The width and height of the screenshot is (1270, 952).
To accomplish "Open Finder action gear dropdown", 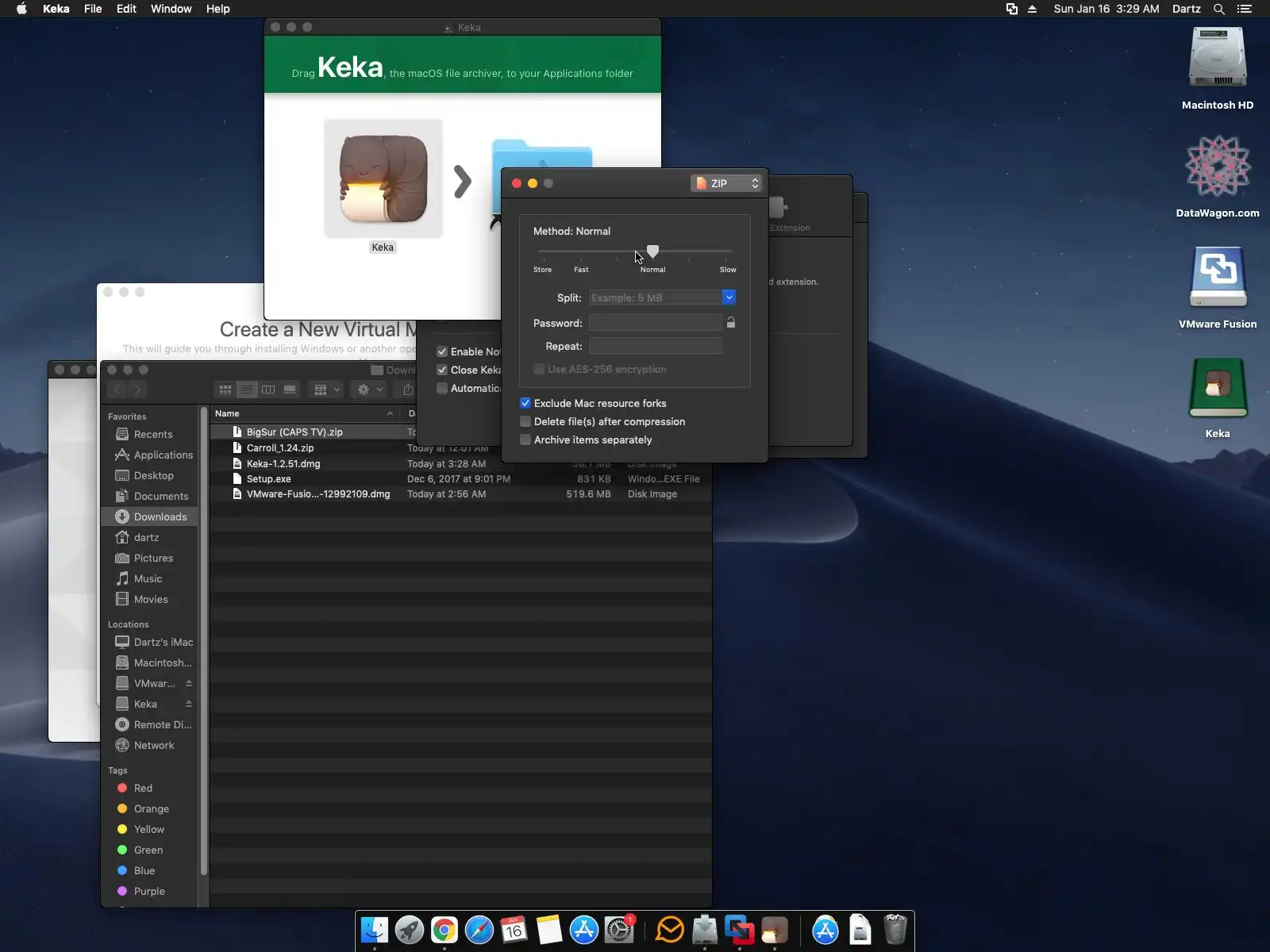I will point(369,390).
